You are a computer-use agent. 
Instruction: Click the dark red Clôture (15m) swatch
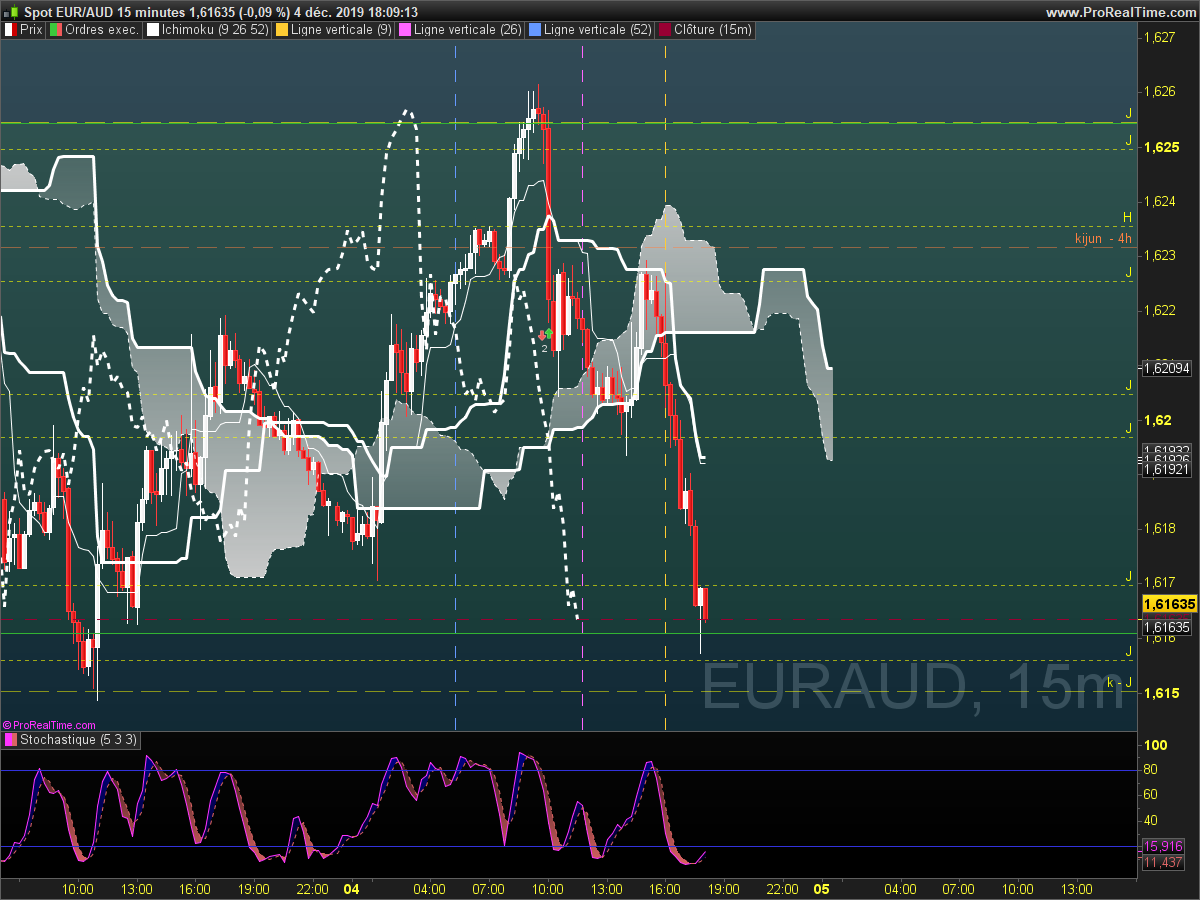[x=664, y=30]
